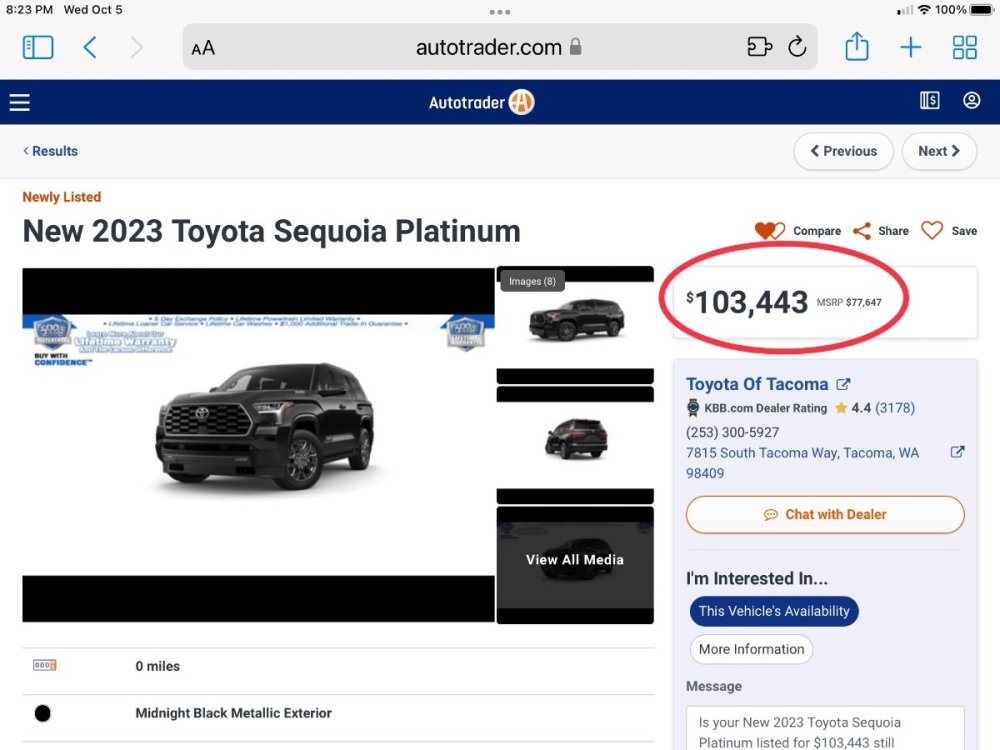Open a new Safari tab
Viewport: 1000px width, 750px height.
click(x=910, y=47)
